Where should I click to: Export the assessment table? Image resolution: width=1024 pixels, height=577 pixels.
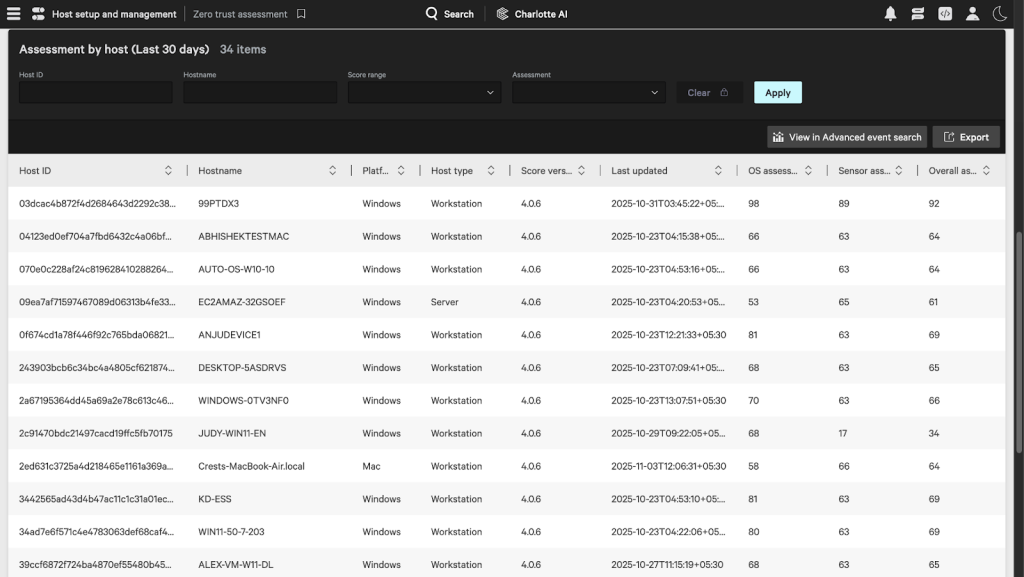[x=966, y=137]
